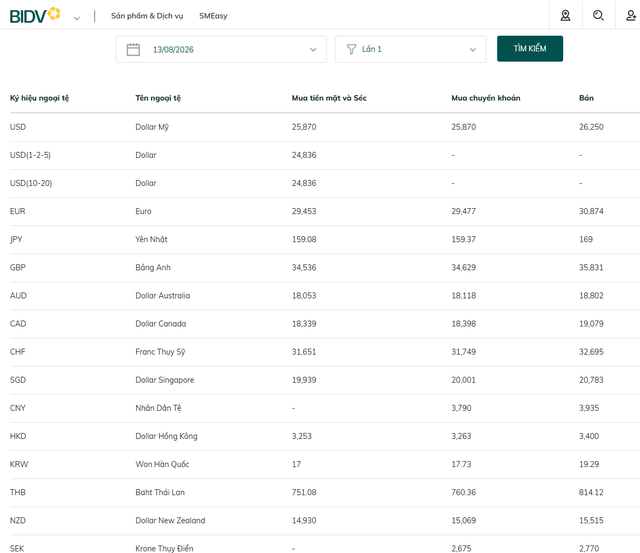
Task: Click the TÌM KIẾM button
Action: tap(530, 49)
